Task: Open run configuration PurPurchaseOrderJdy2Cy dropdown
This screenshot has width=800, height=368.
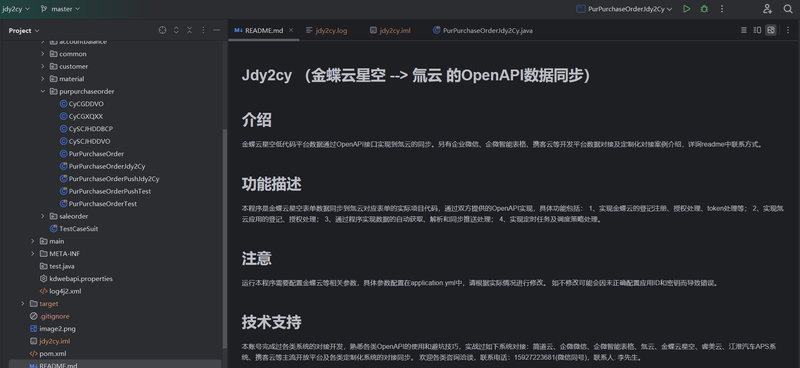Action: (x=624, y=9)
